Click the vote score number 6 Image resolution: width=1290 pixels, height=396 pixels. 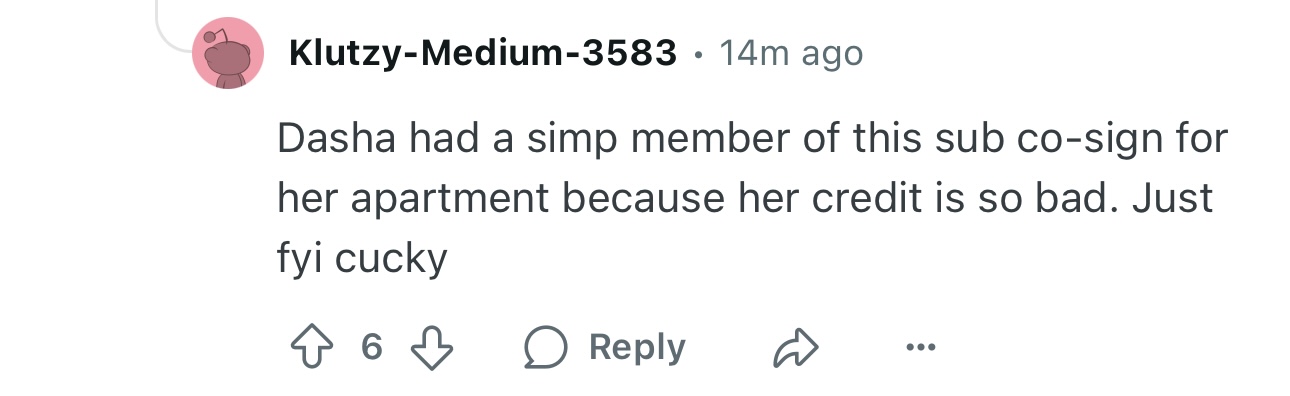click(x=371, y=347)
